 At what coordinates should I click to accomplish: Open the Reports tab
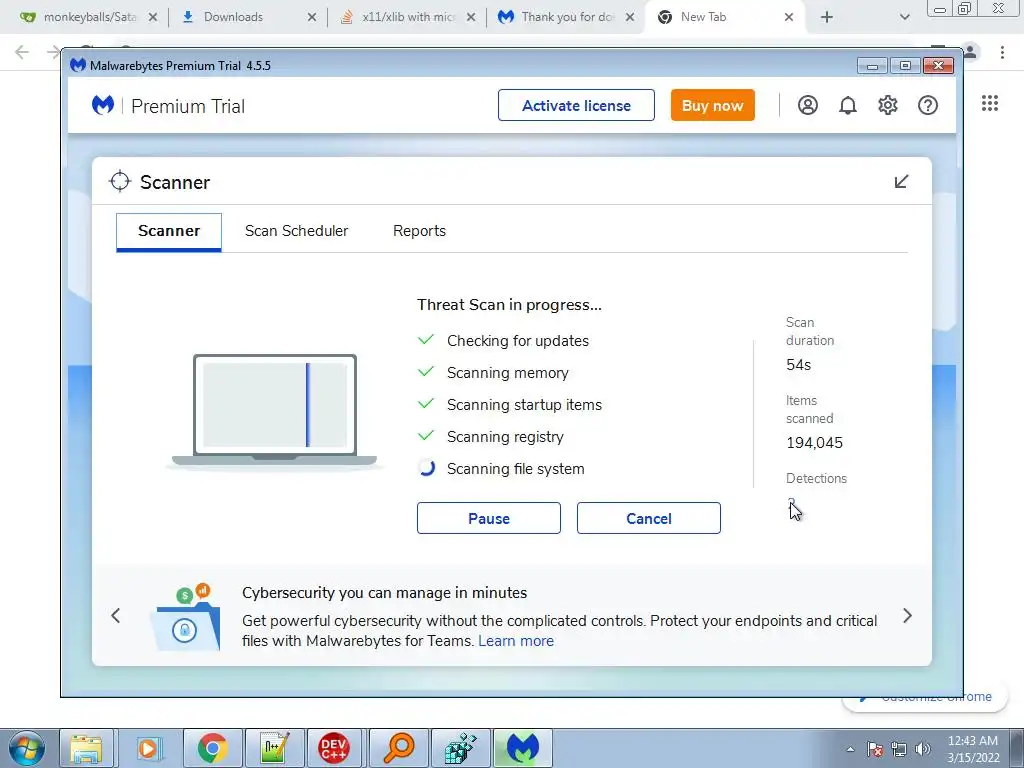coord(419,231)
